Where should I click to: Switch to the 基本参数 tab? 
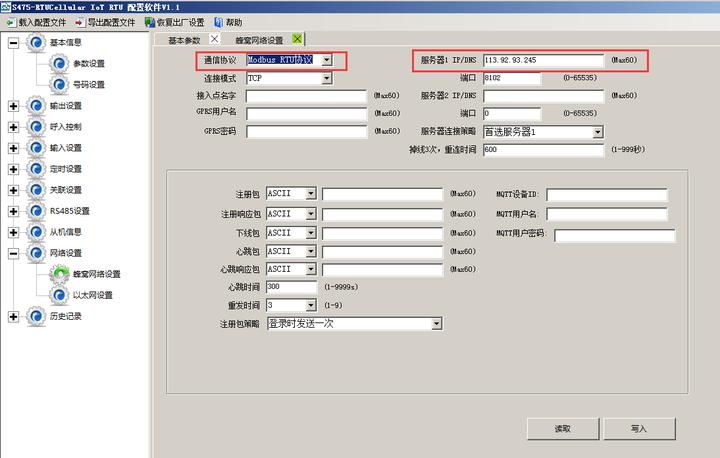[x=184, y=40]
